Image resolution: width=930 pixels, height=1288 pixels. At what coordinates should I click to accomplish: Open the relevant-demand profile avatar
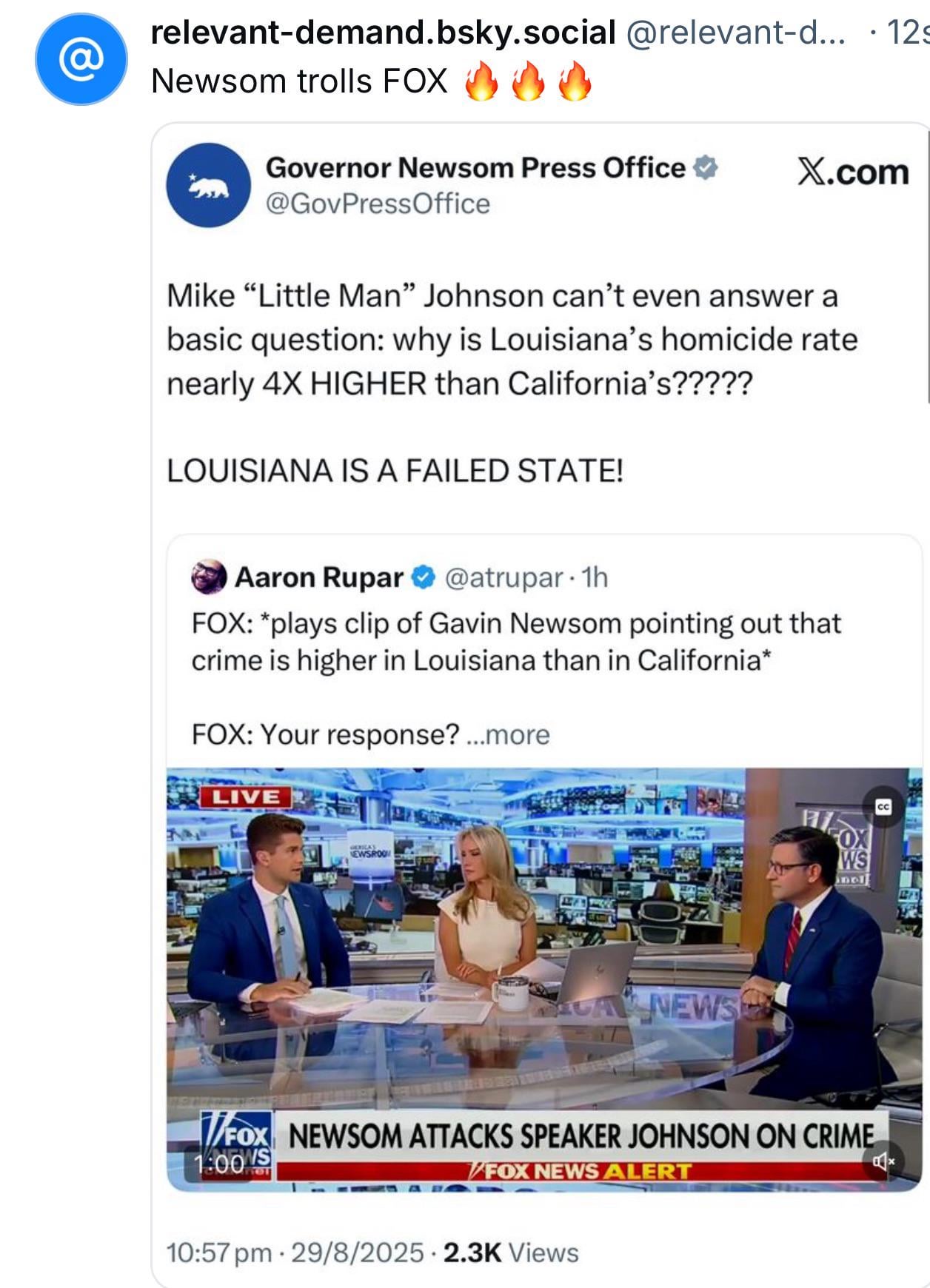click(x=81, y=59)
